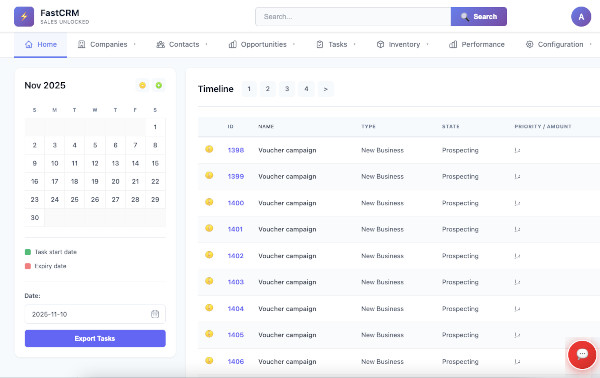Open opportunity ID 1398 link

(x=236, y=150)
